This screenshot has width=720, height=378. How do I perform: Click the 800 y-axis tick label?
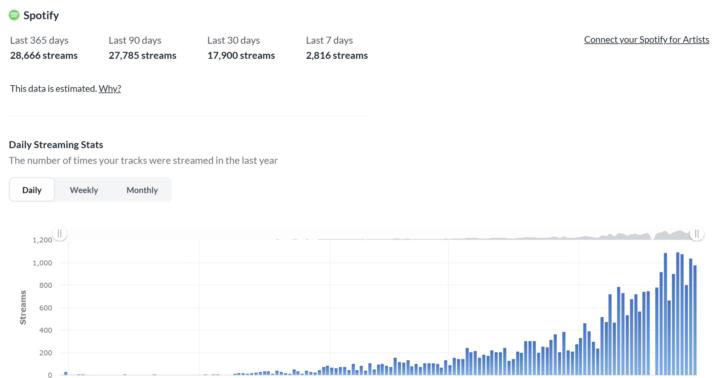pos(45,285)
